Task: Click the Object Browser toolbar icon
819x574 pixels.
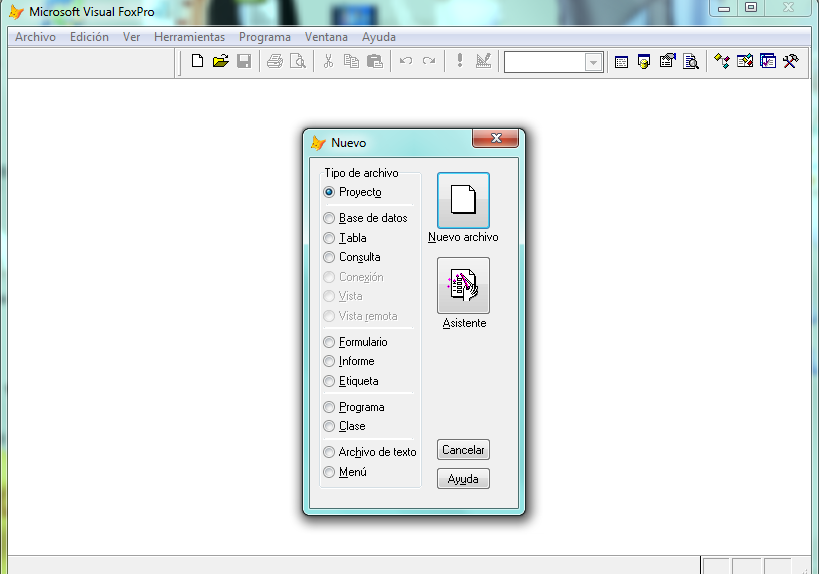Action: point(745,61)
